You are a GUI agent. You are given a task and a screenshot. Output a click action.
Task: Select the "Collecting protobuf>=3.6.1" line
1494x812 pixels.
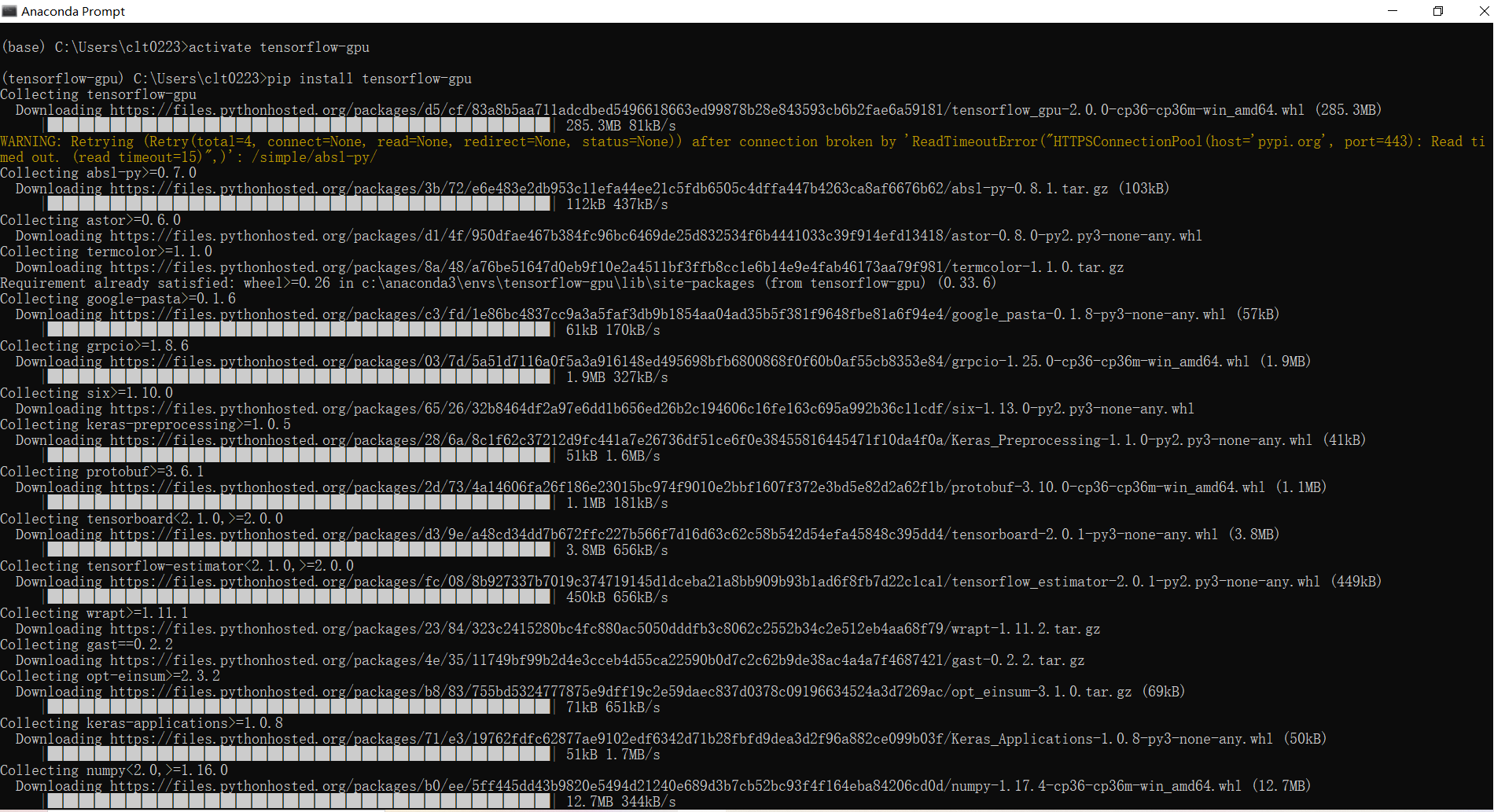(102, 472)
